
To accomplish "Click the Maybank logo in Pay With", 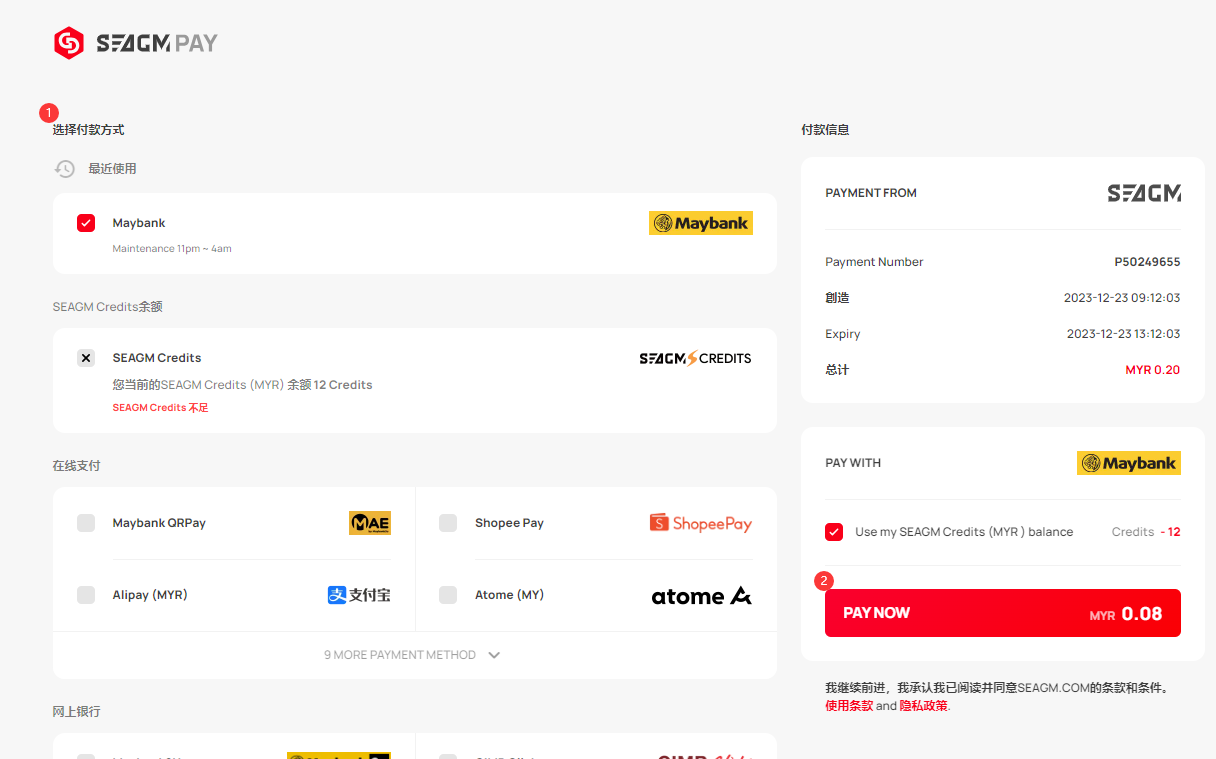I will click(x=1129, y=463).
